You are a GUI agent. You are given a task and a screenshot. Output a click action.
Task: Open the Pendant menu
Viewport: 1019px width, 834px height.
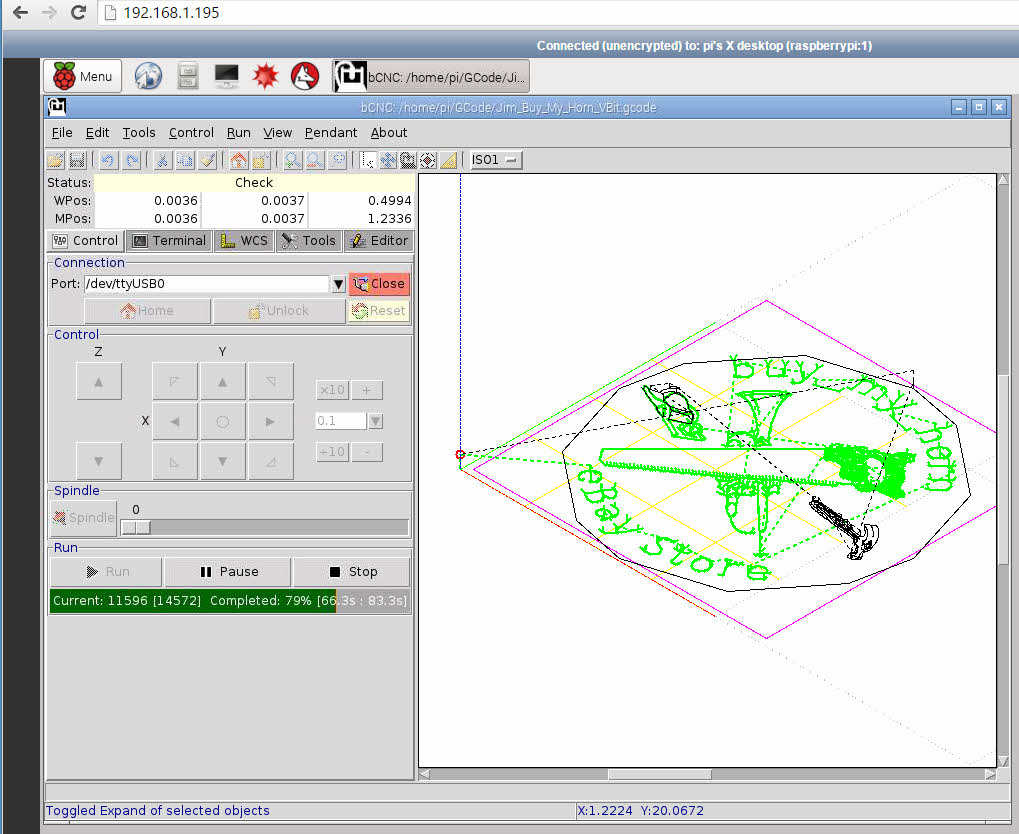[331, 132]
